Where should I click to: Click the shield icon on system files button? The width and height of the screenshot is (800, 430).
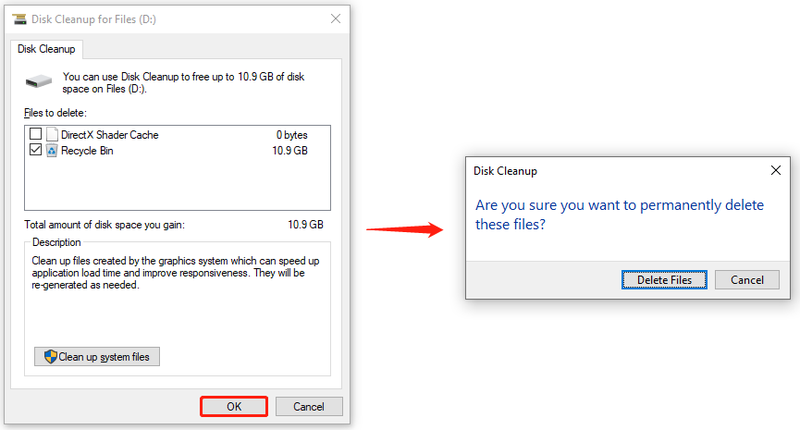[50, 357]
